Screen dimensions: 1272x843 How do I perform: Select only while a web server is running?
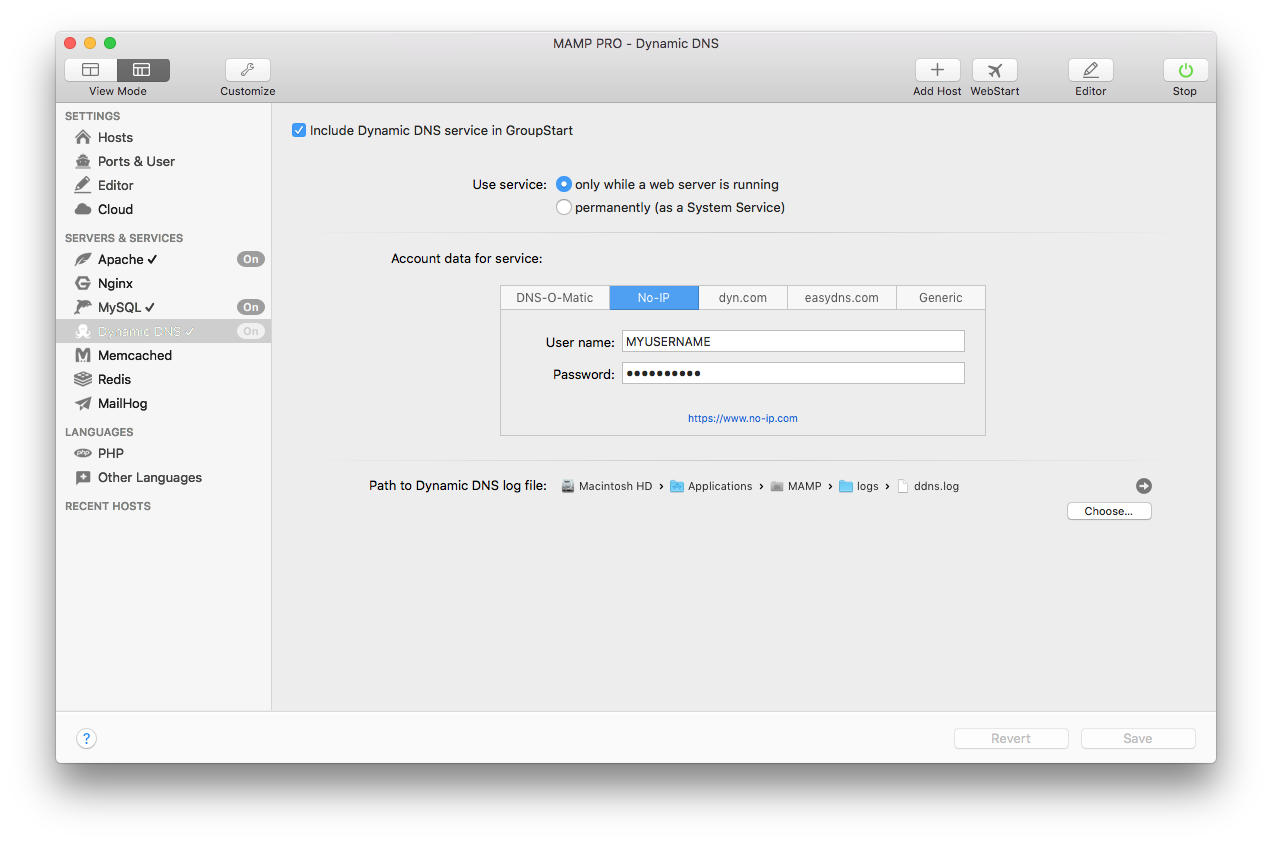tap(564, 184)
